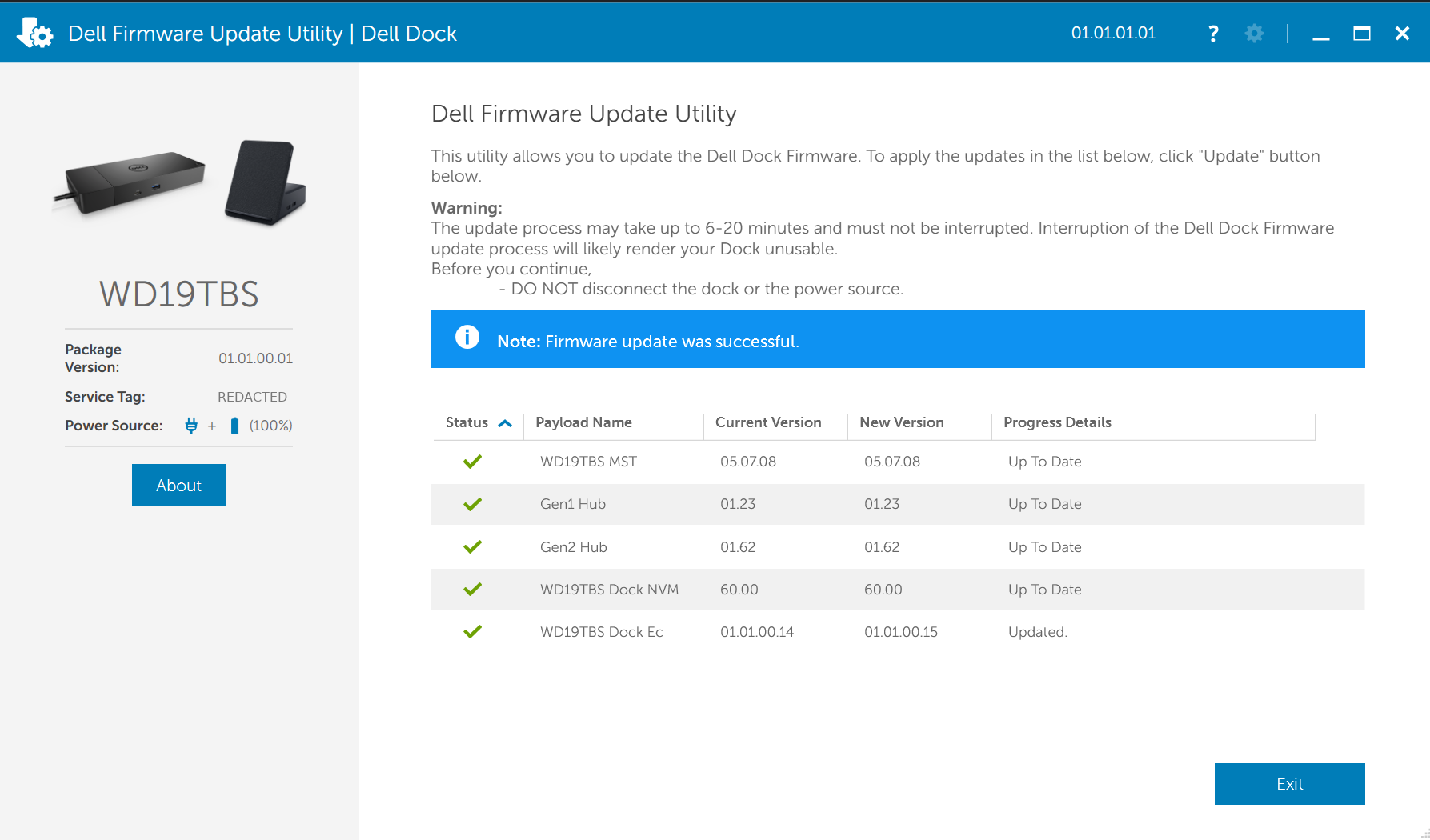Collapse the Status column sort chevron
Viewport: 1430px width, 840px height.
coord(505,422)
